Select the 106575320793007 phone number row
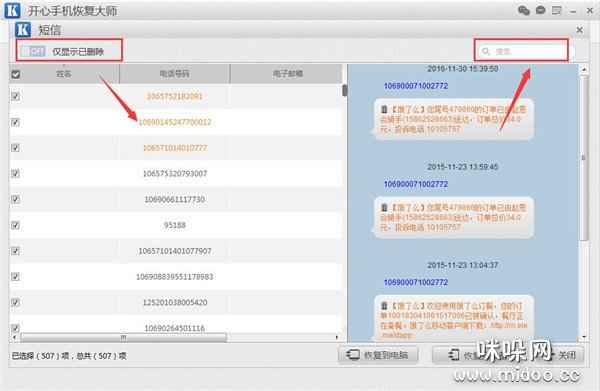The width and height of the screenshot is (600, 391). point(175,173)
